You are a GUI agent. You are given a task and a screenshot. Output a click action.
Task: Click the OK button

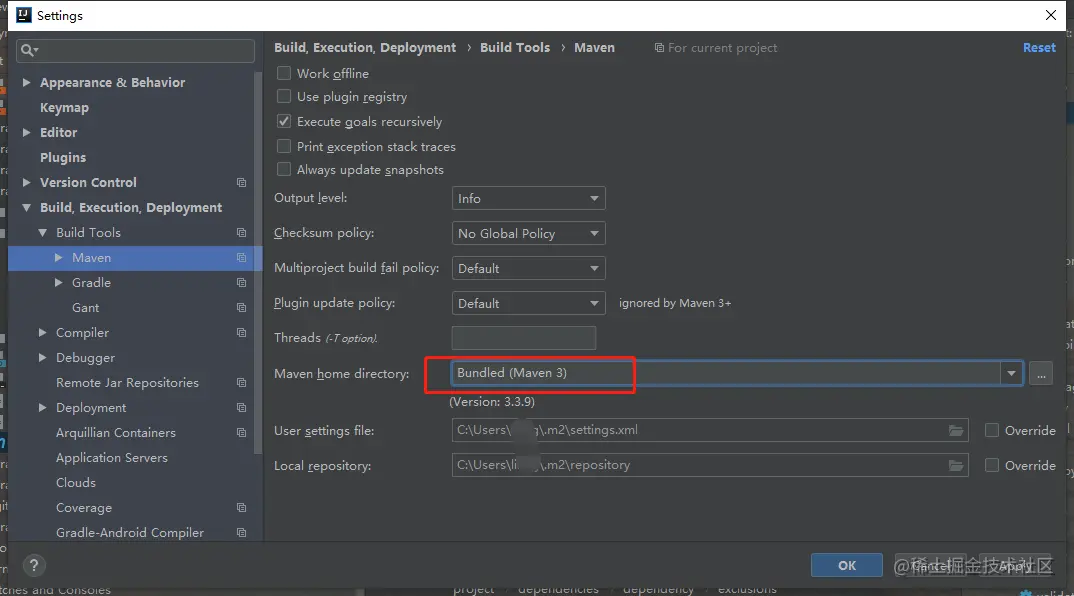tap(847, 565)
